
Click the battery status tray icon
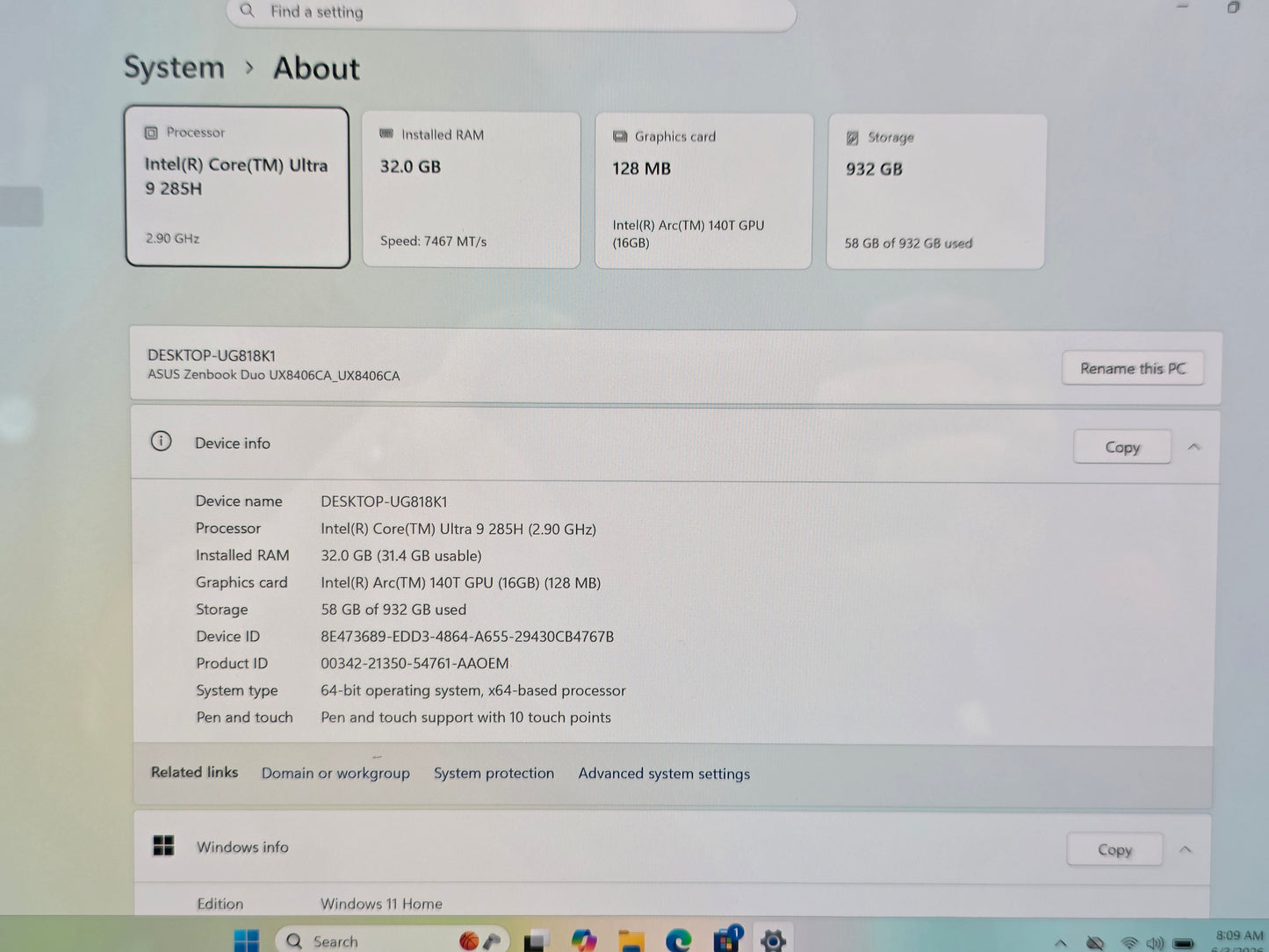[x=1184, y=944]
